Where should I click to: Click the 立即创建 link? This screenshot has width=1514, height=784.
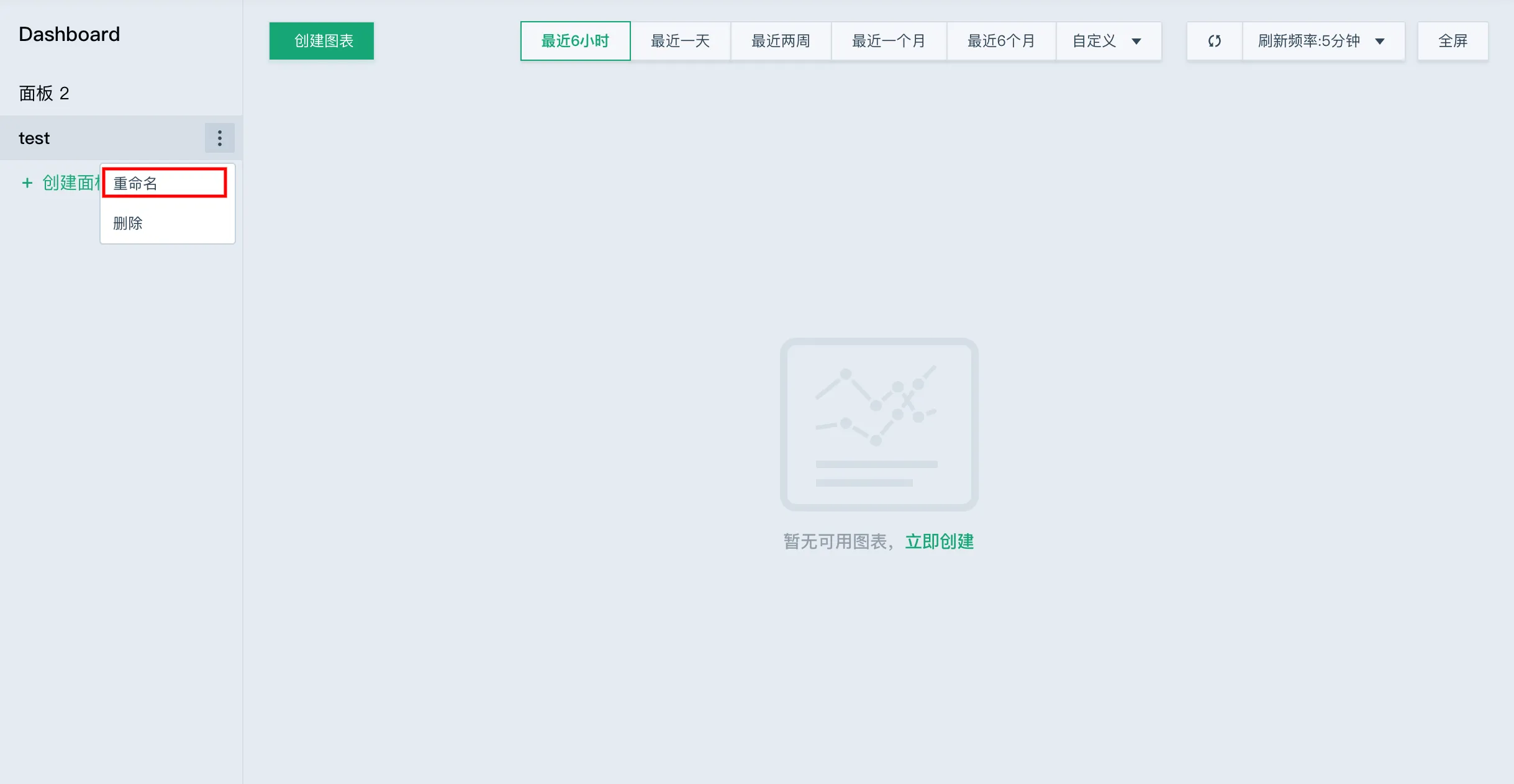click(x=940, y=541)
